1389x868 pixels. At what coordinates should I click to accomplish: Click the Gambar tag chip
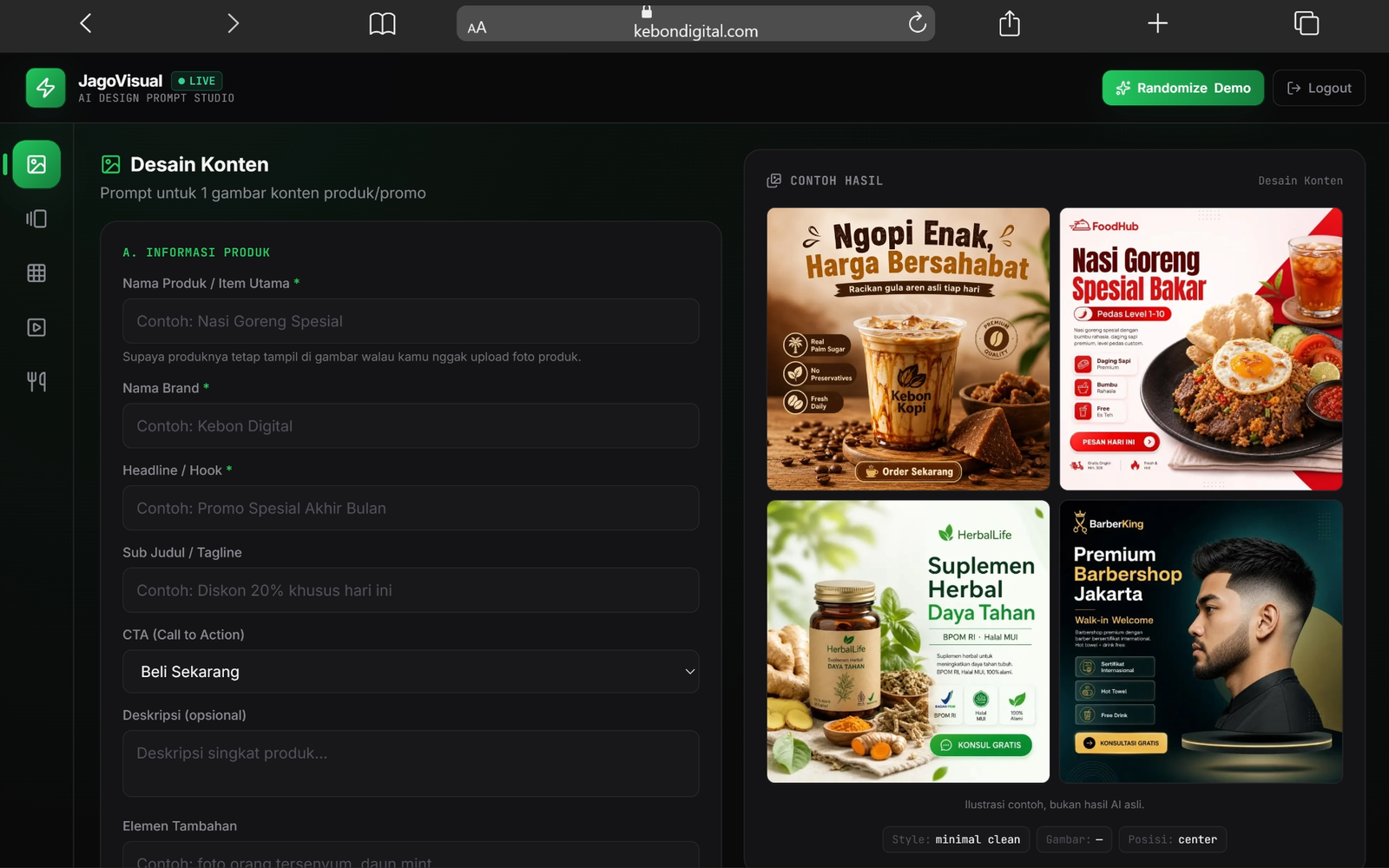tap(1074, 839)
